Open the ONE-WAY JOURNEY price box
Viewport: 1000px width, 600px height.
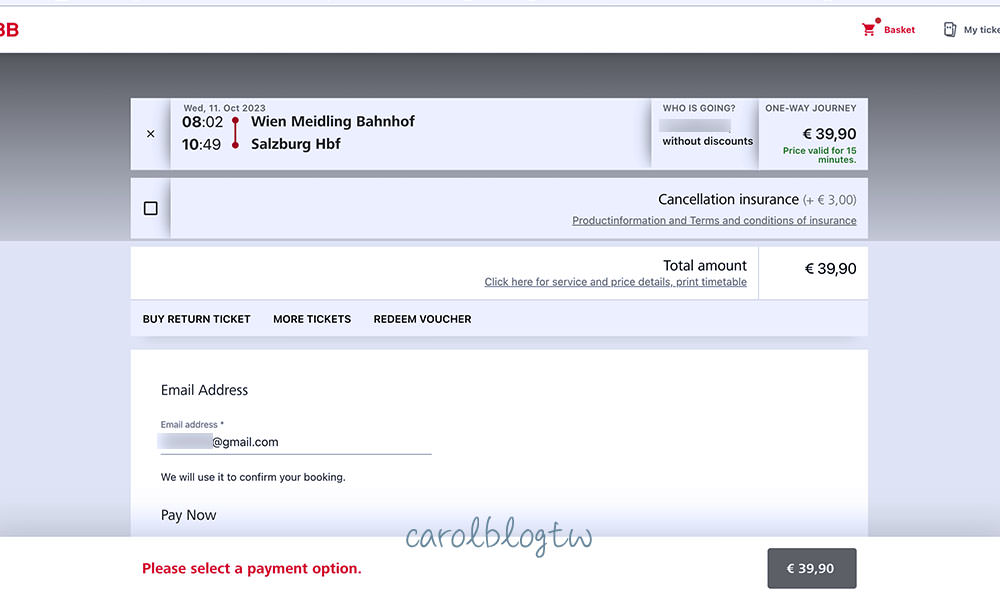pos(813,133)
